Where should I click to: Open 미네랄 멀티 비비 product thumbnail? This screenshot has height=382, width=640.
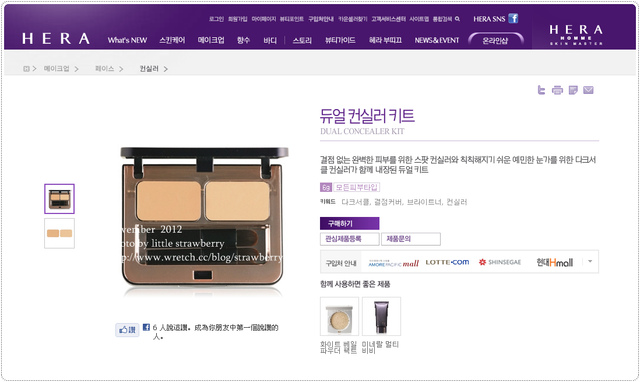381,316
